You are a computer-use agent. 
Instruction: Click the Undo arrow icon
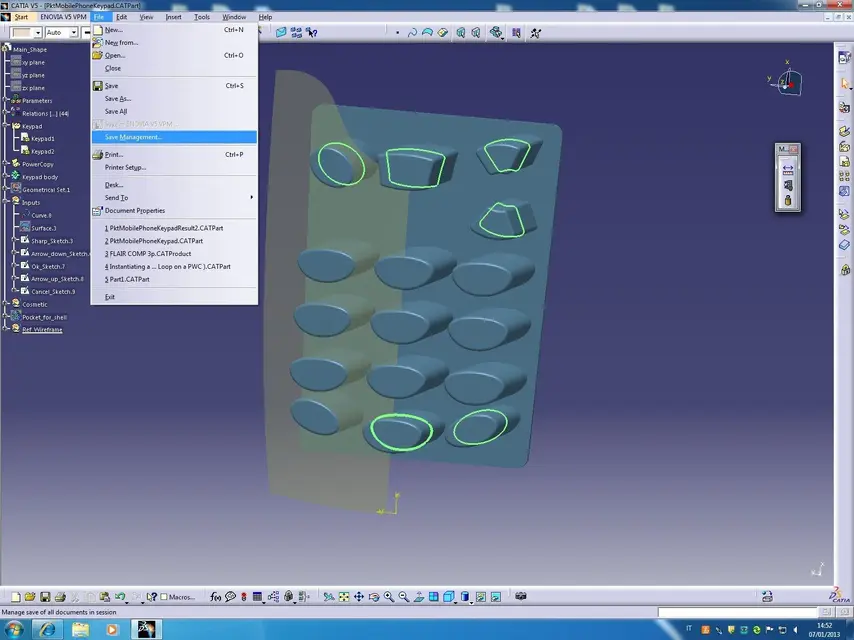coord(120,597)
